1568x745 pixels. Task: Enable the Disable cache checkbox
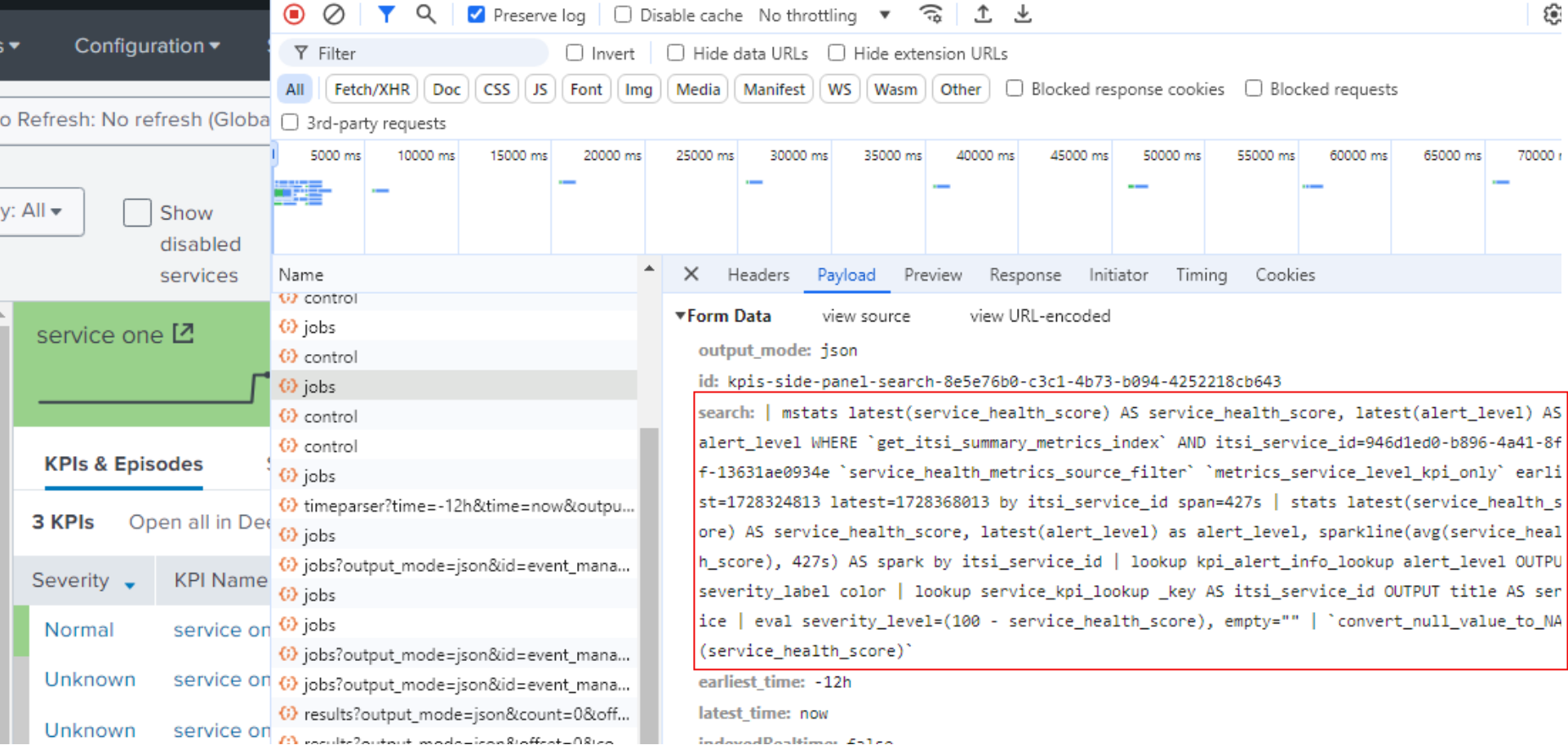coord(623,15)
